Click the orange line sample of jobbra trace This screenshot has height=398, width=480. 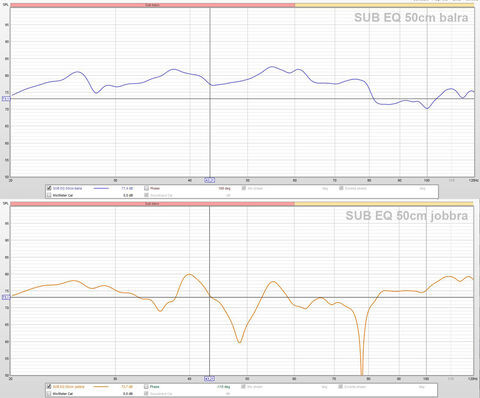[x=101, y=387]
